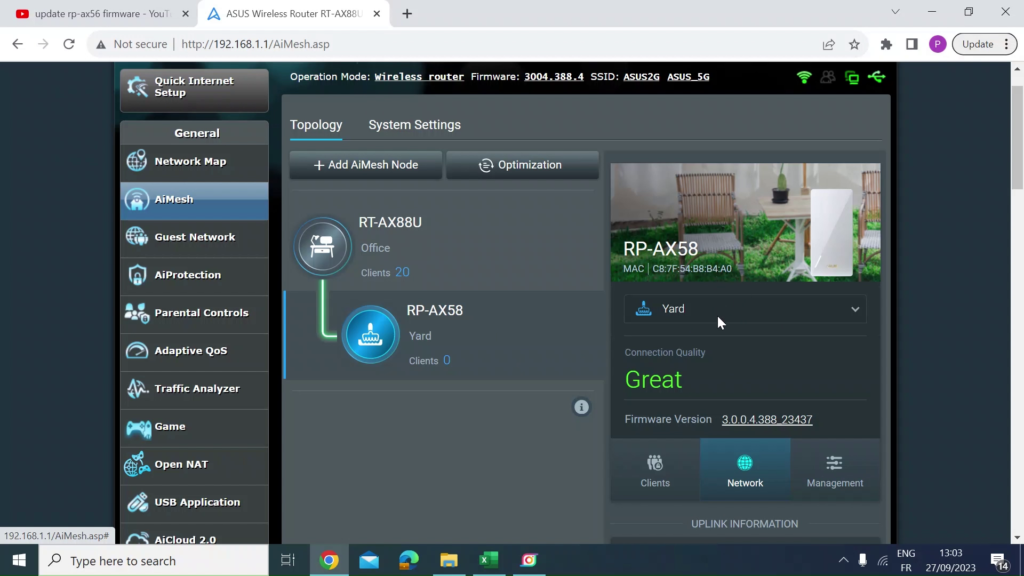The image size is (1024, 576).
Task: Reload the router page
Action: (x=69, y=44)
